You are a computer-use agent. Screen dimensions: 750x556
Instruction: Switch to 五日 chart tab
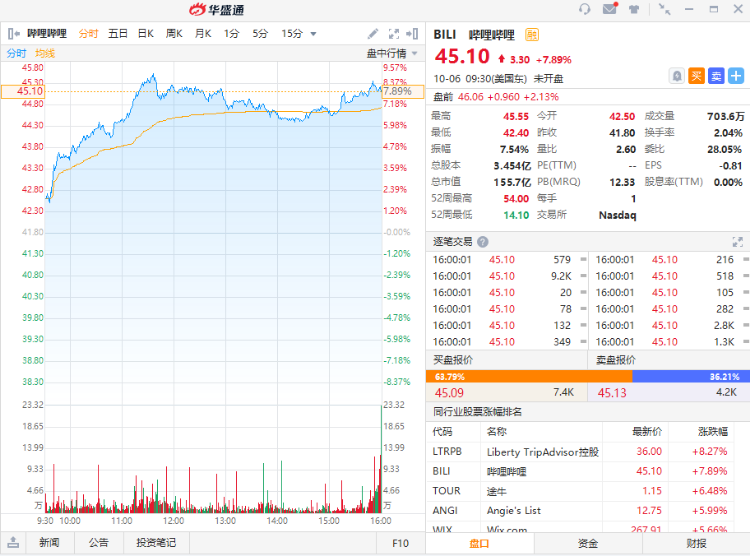point(118,33)
